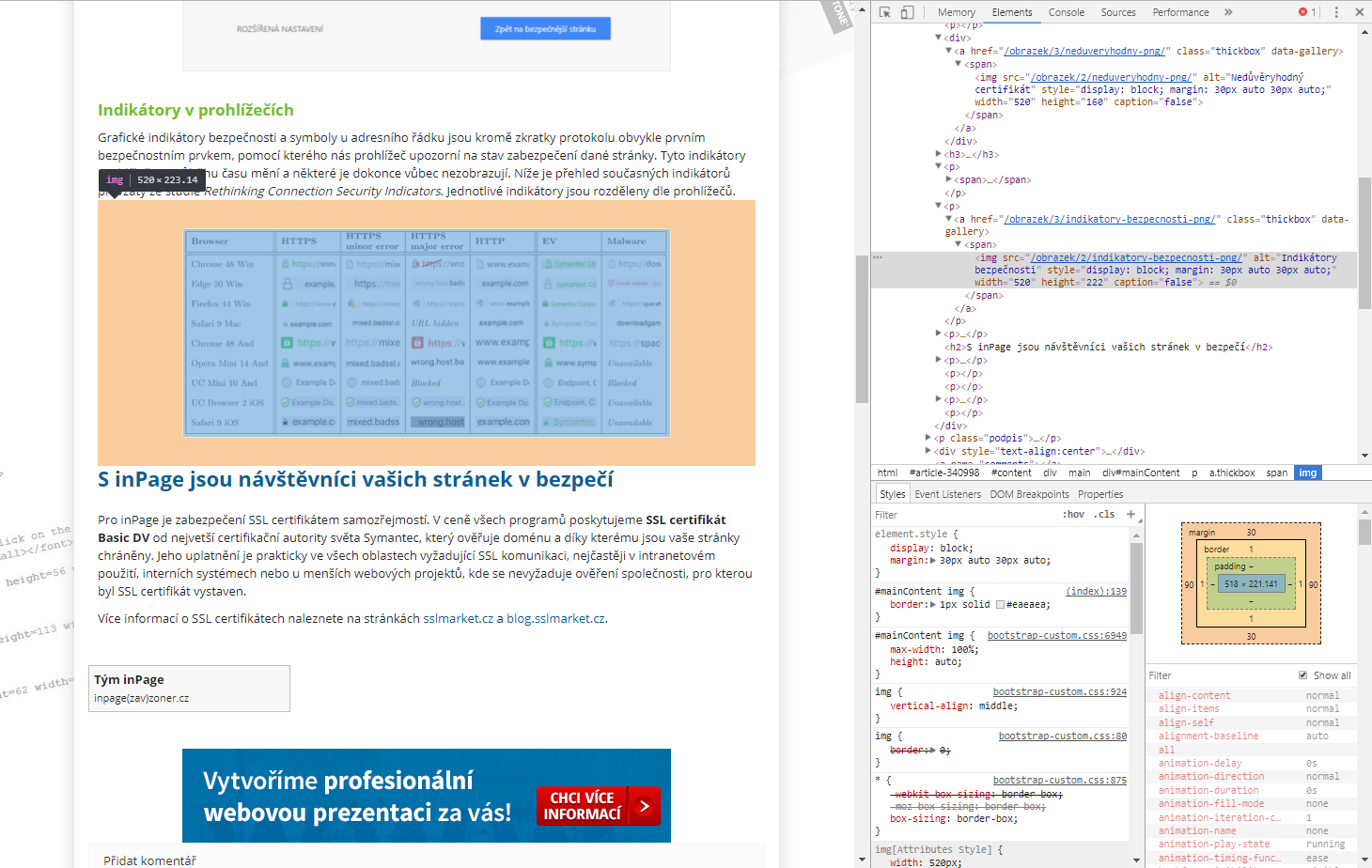
Task: Open the red error count indicator
Action: pyautogui.click(x=1307, y=12)
